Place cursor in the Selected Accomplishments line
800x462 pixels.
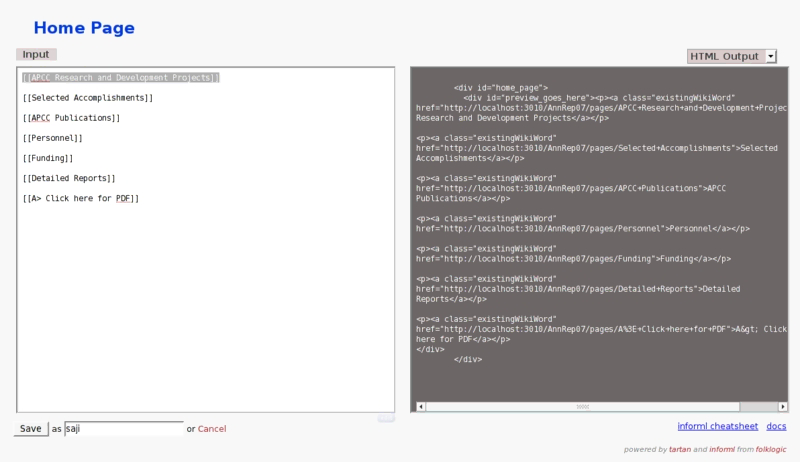88,98
